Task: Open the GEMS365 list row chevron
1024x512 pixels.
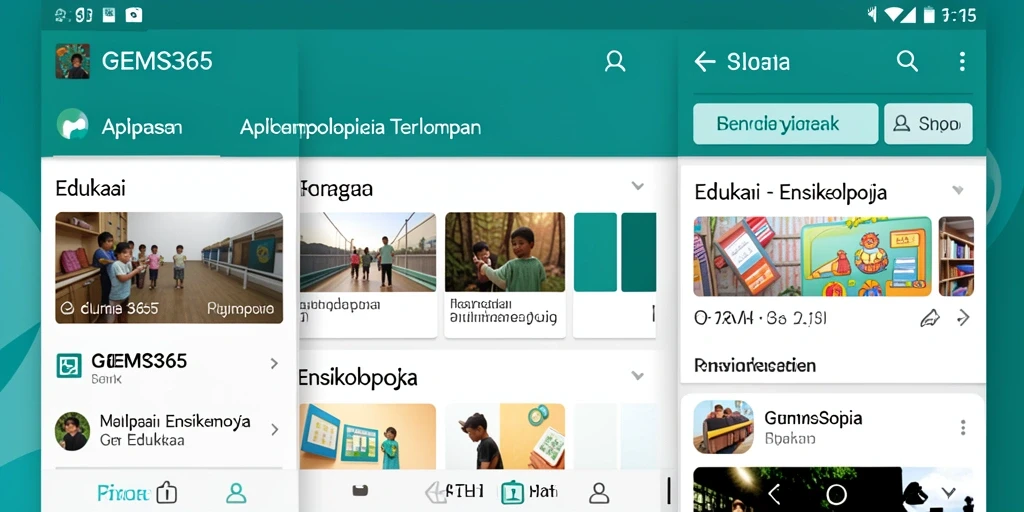Action: click(x=274, y=364)
